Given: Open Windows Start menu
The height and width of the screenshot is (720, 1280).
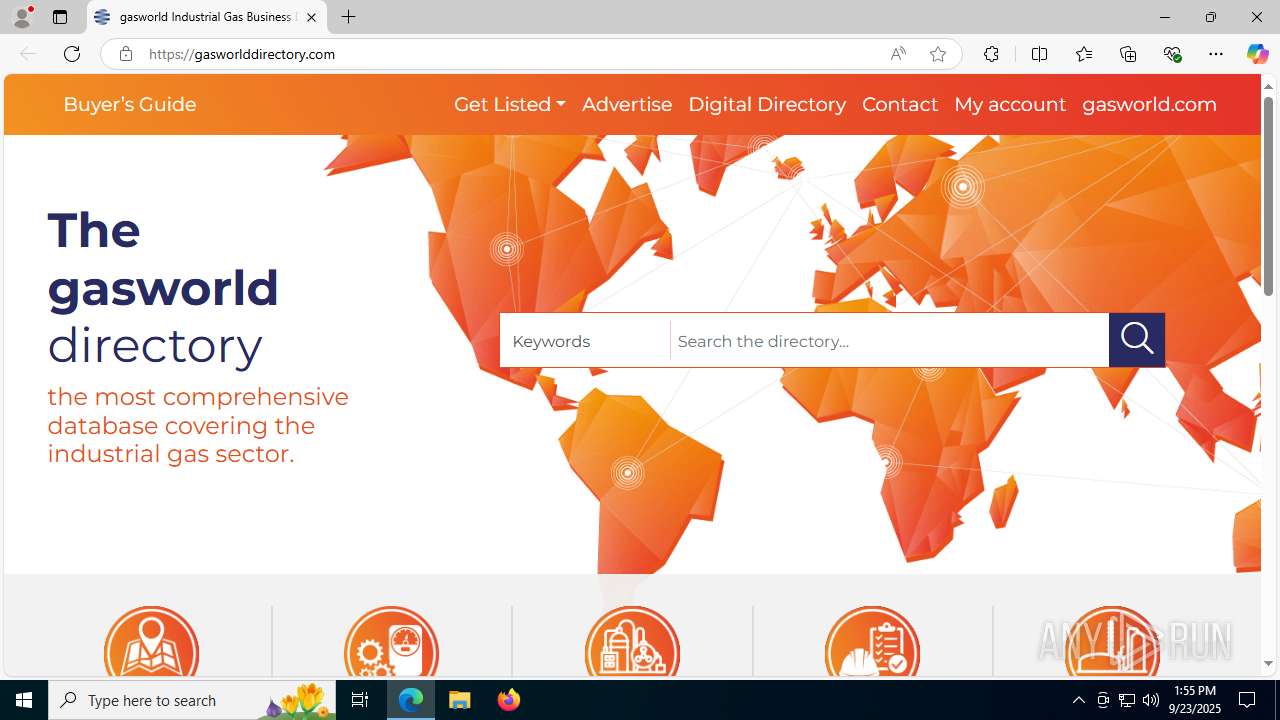Looking at the screenshot, I should point(24,700).
